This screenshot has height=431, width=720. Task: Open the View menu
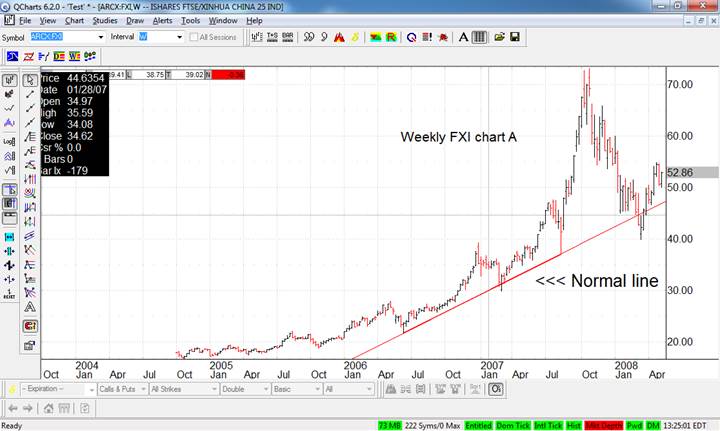pyautogui.click(x=48, y=21)
